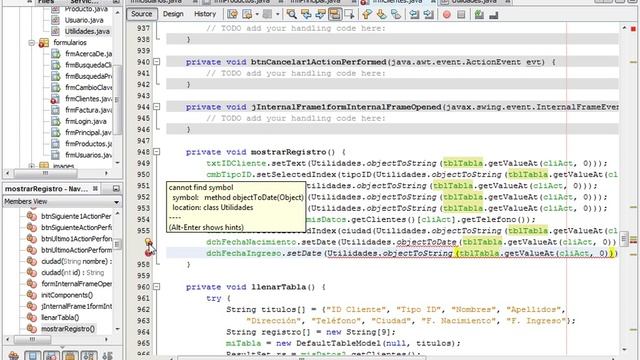Open the Forward history dropdown arrow
640x360 pixels.
coord(277,15)
